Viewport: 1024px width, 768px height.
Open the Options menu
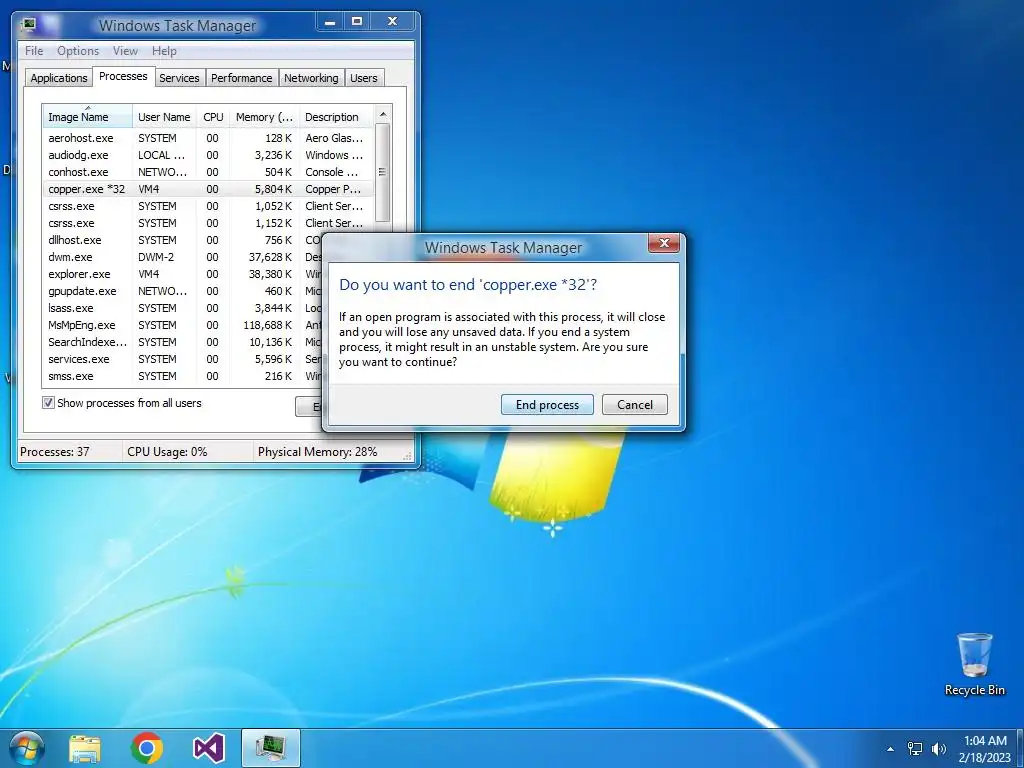click(78, 51)
